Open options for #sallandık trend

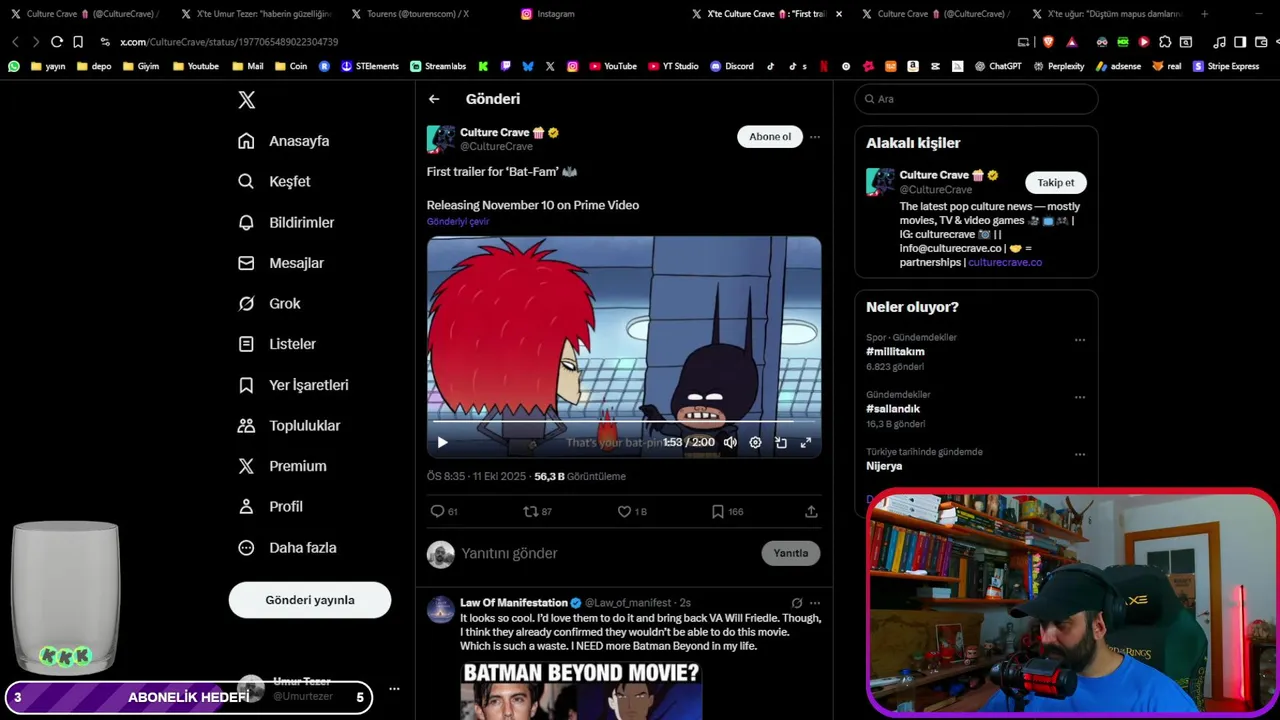[x=1080, y=397]
